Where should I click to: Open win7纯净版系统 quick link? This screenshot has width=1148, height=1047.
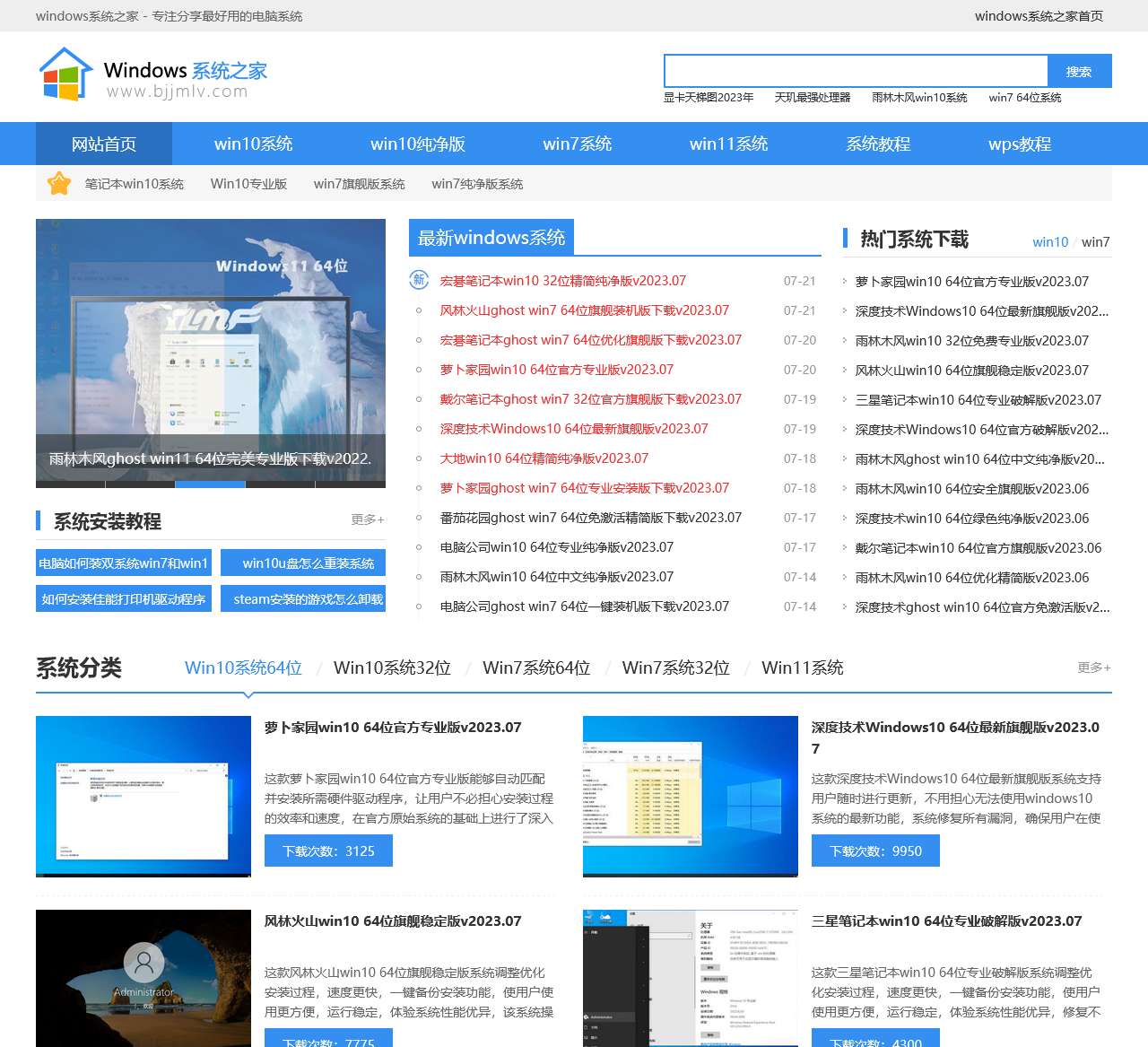[x=477, y=184]
